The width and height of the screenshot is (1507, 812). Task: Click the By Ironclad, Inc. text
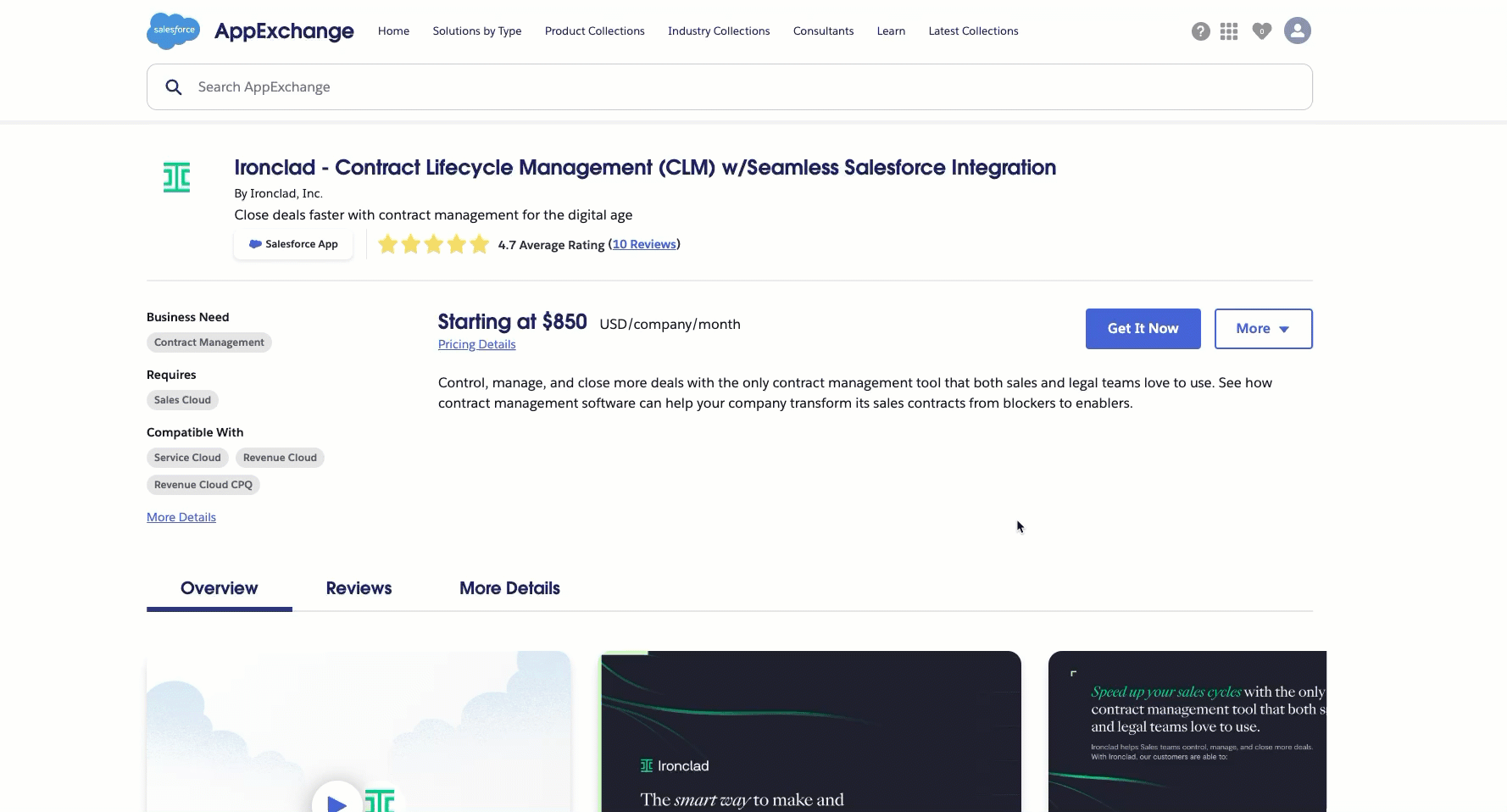tap(279, 193)
